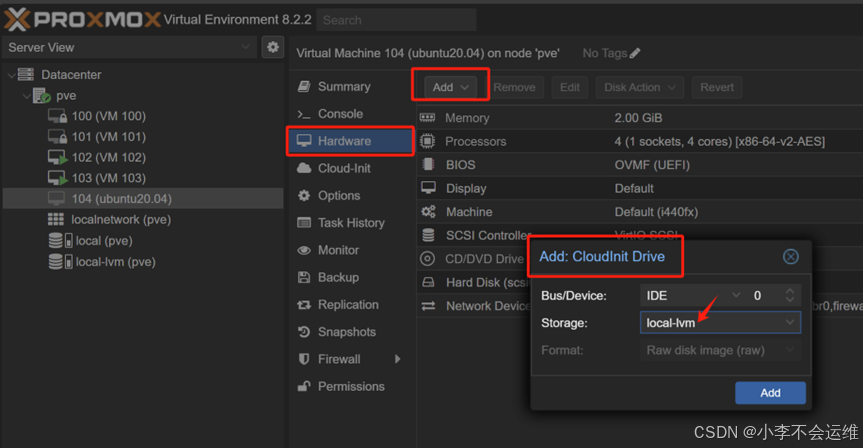
Task: Open the Backup tab
Action: tap(351, 277)
